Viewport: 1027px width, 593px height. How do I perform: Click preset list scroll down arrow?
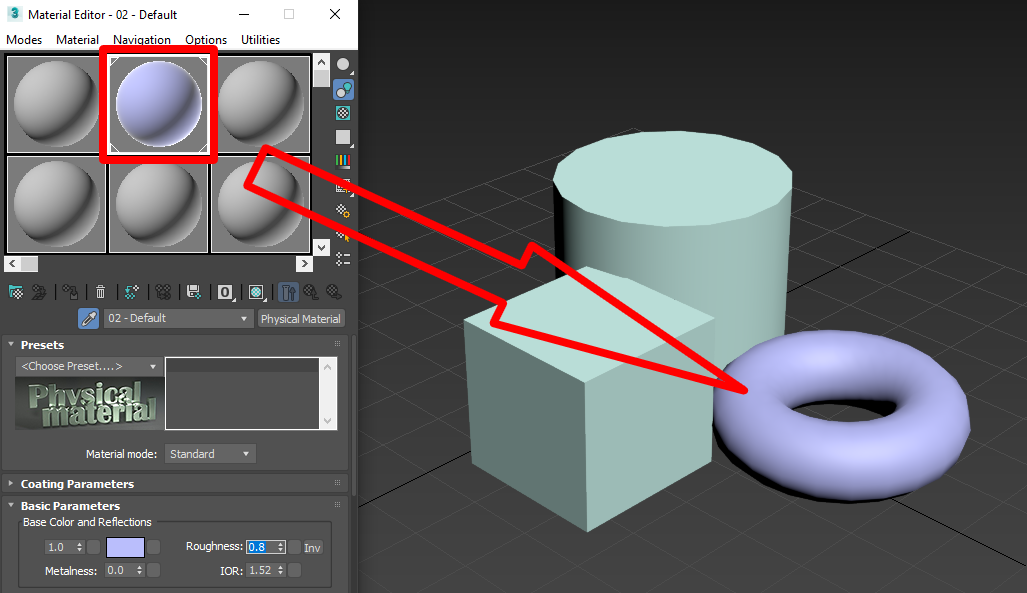(x=328, y=421)
